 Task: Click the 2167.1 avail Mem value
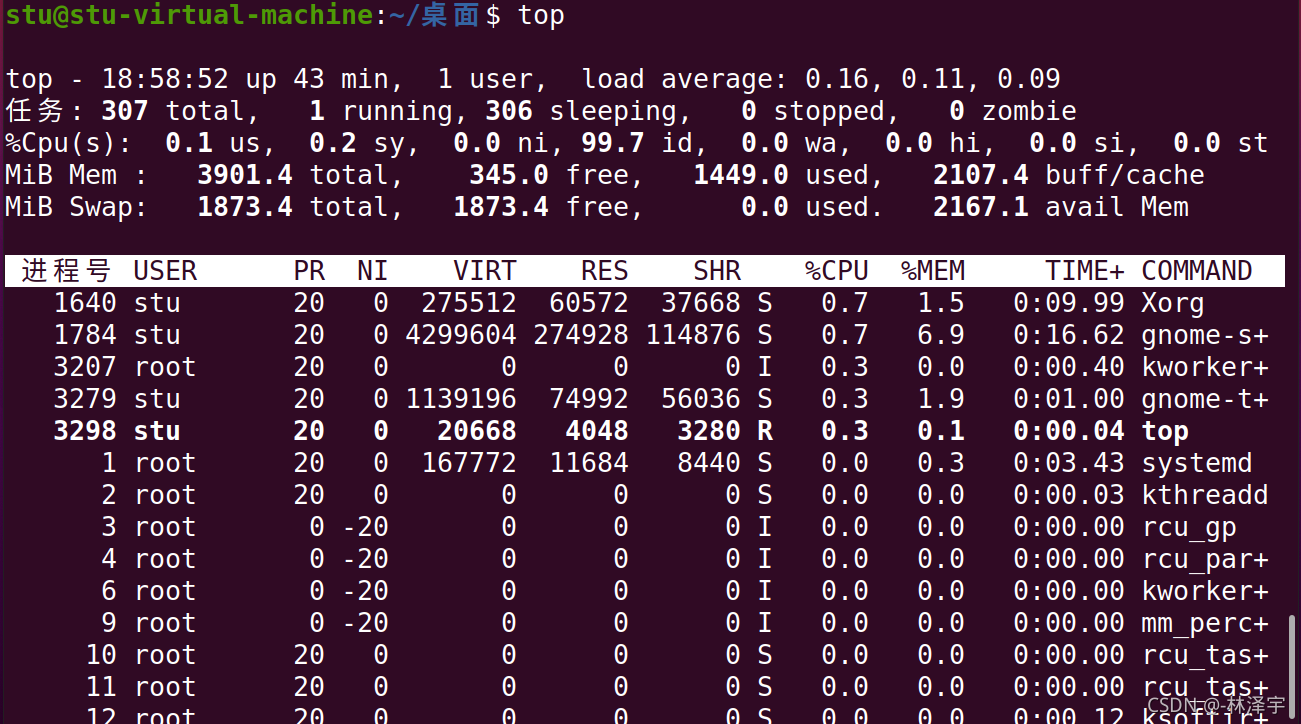(x=981, y=207)
